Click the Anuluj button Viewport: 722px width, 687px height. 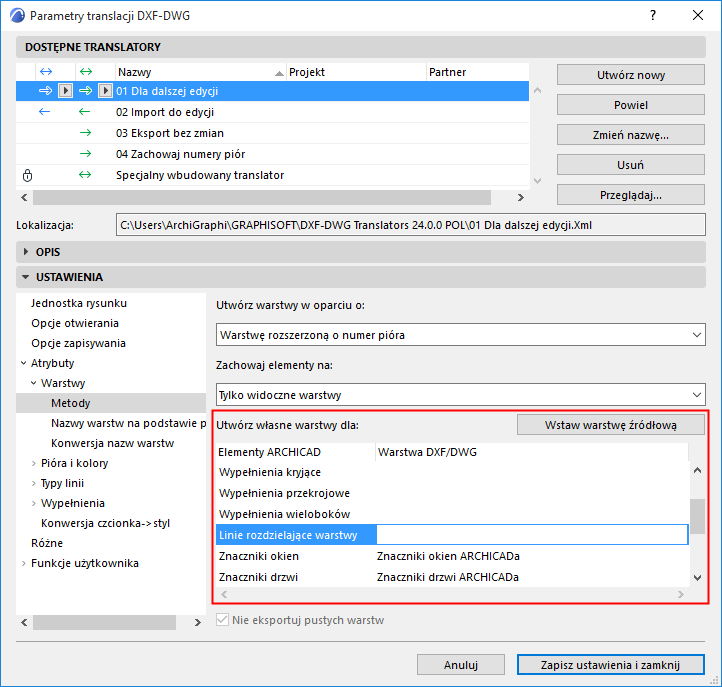tap(460, 664)
